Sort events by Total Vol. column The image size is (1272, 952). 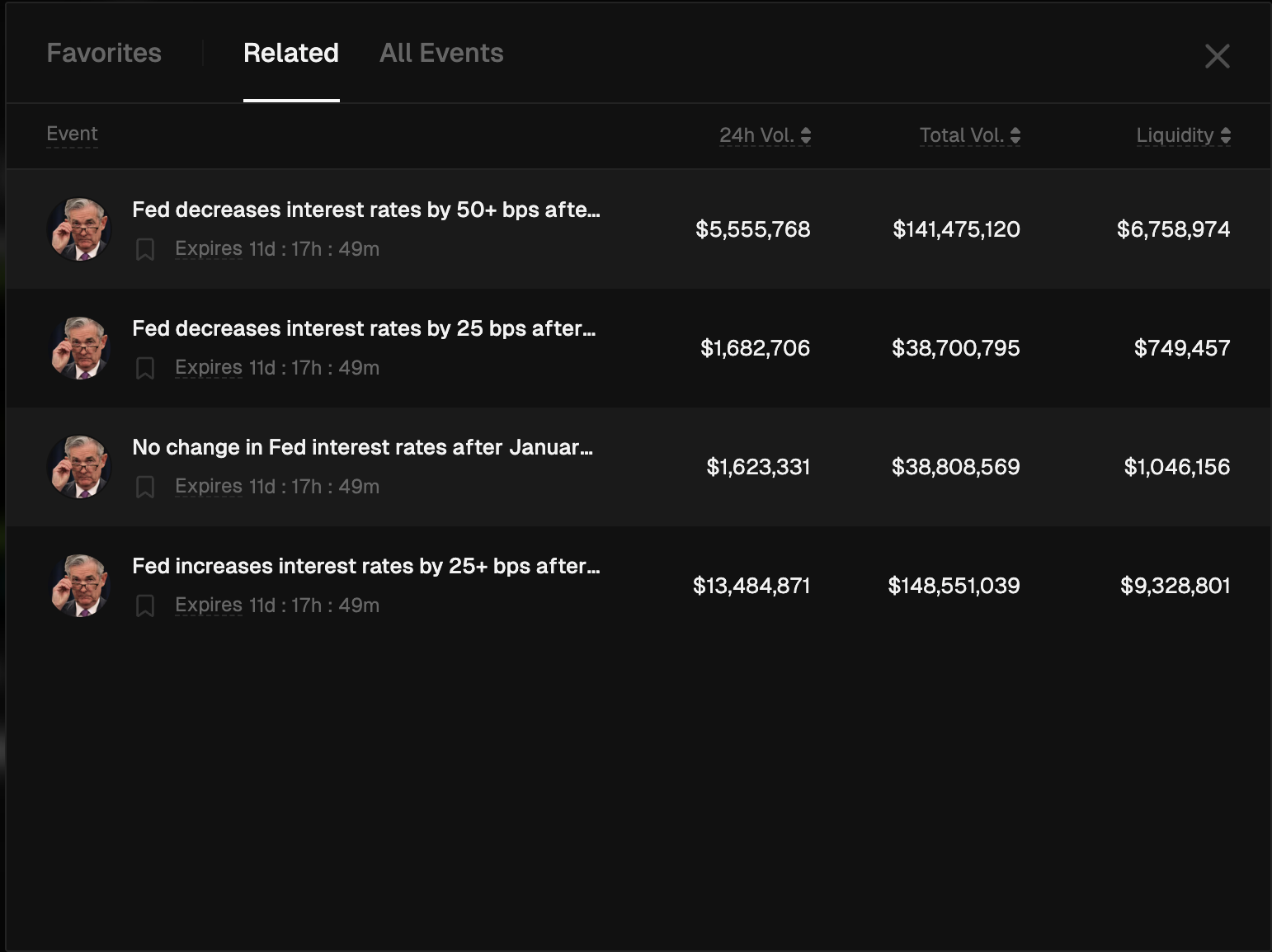pyautogui.click(x=969, y=135)
